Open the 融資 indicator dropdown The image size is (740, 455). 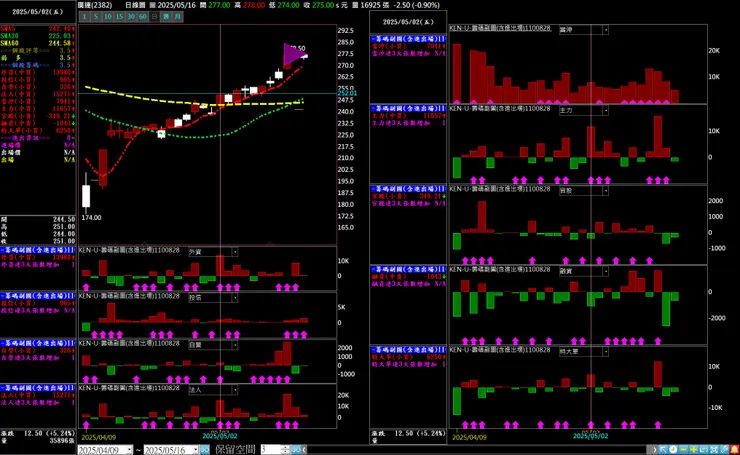click(605, 271)
